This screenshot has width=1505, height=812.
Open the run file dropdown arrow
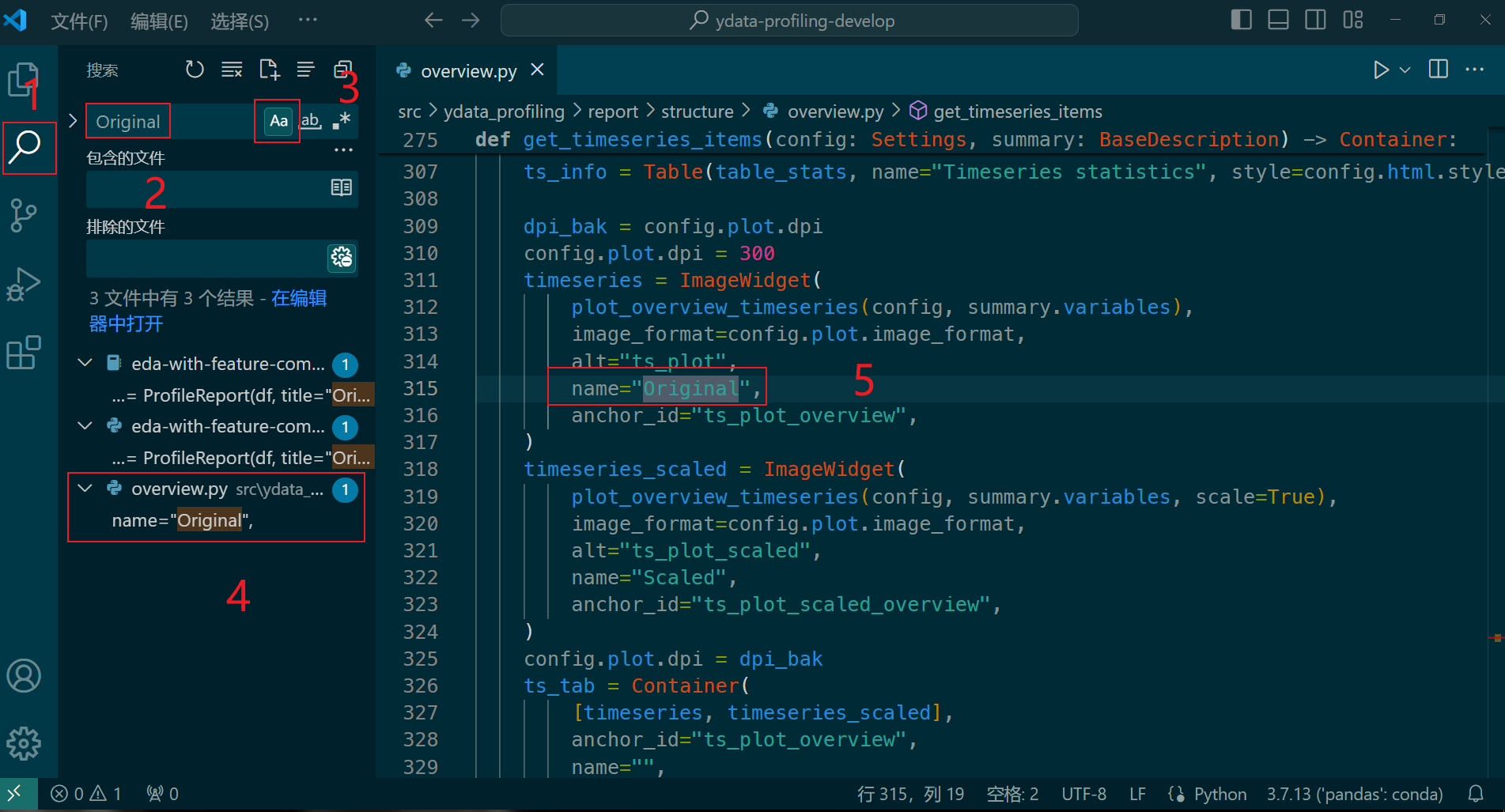click(1405, 70)
